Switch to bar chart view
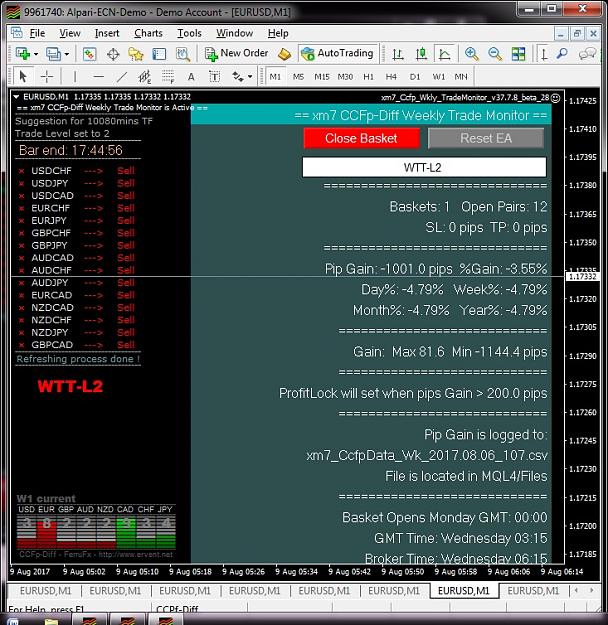 tap(397, 54)
